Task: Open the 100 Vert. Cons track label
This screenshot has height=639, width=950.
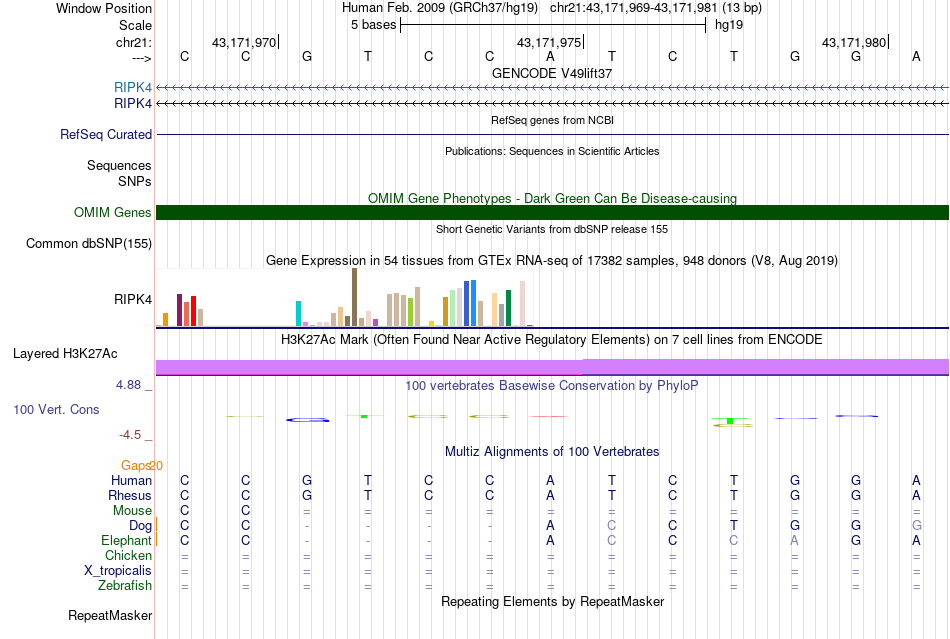Action: [x=56, y=409]
